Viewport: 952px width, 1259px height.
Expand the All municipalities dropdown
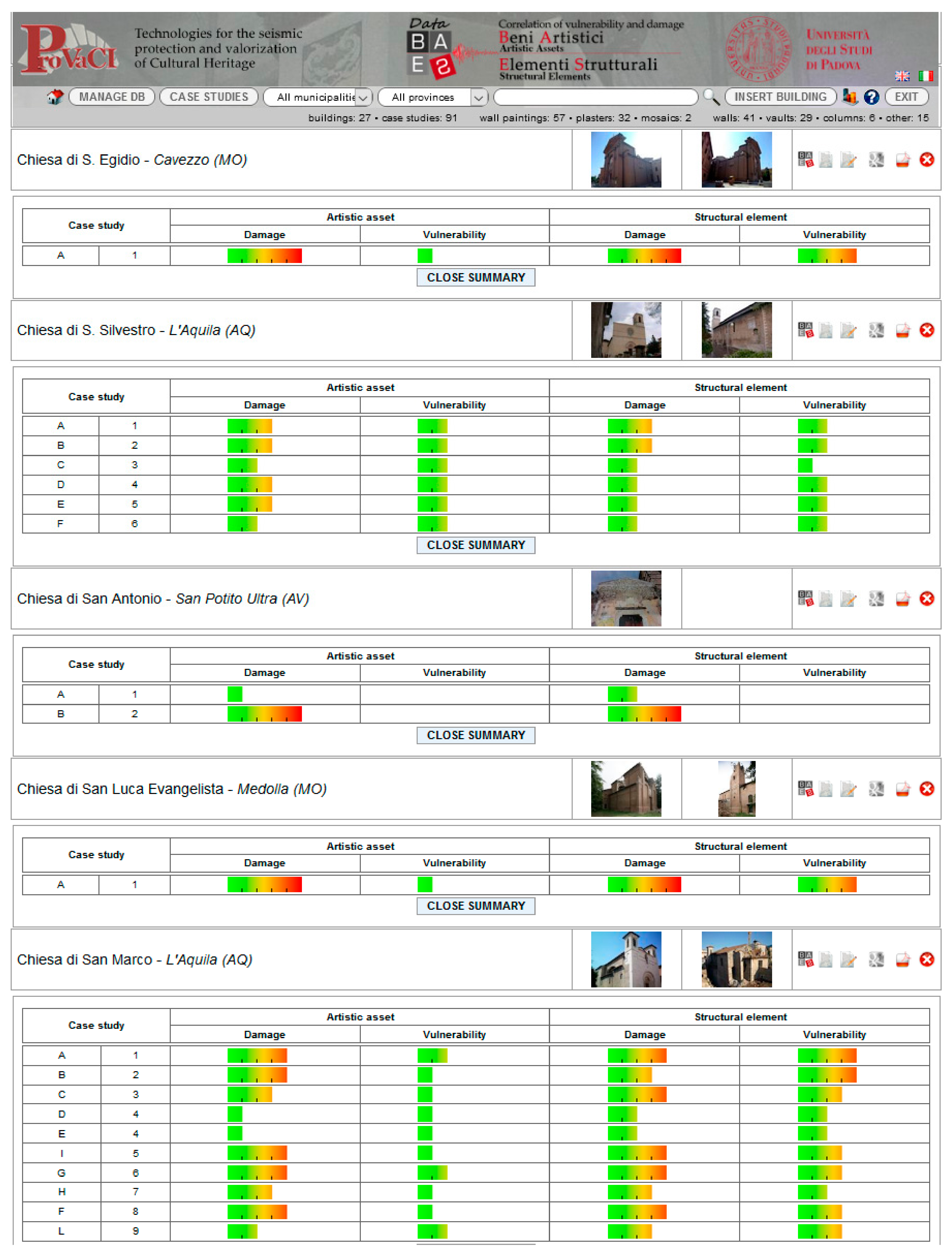(317, 97)
